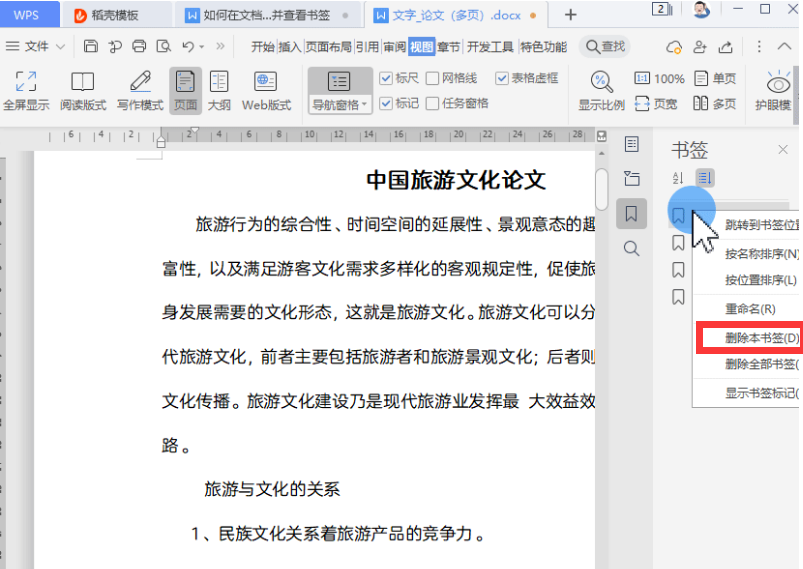Screen dimensions: 803x569
Task: Open the 页面布局 ribbon tab
Action: (328, 47)
